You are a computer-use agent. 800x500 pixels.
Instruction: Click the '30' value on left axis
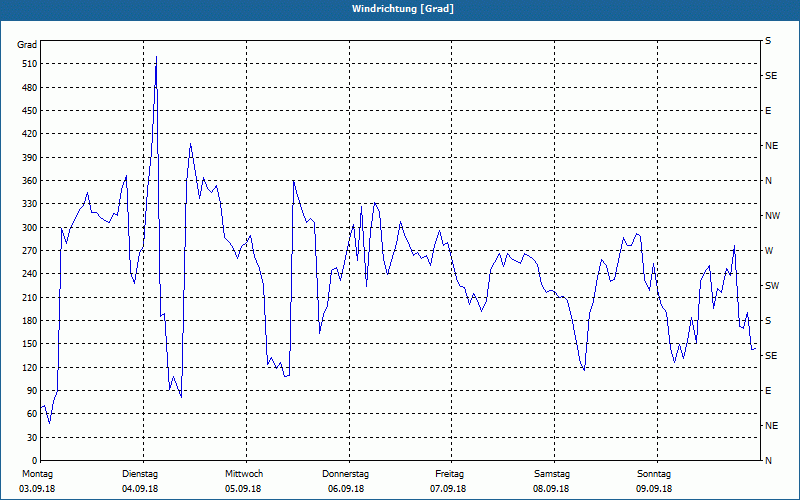32,438
